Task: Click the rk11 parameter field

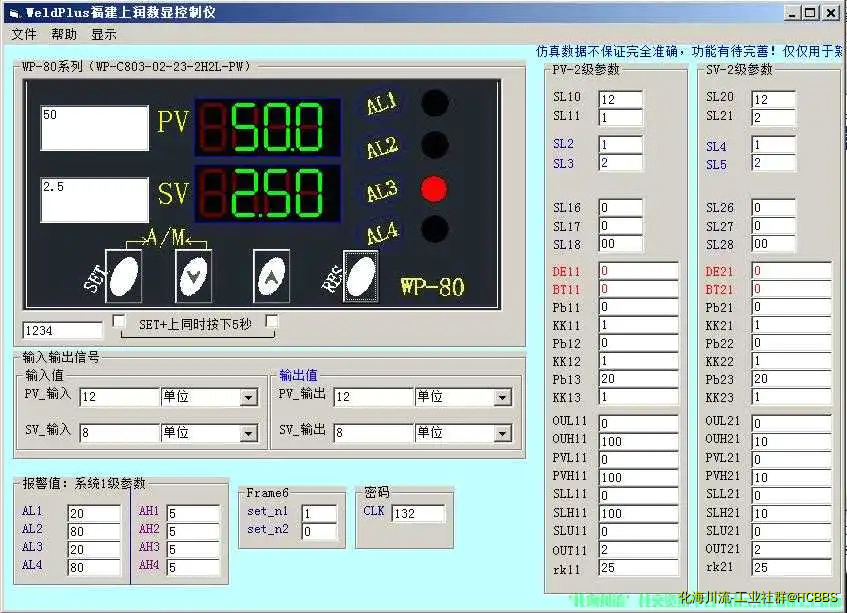Action: coord(638,568)
